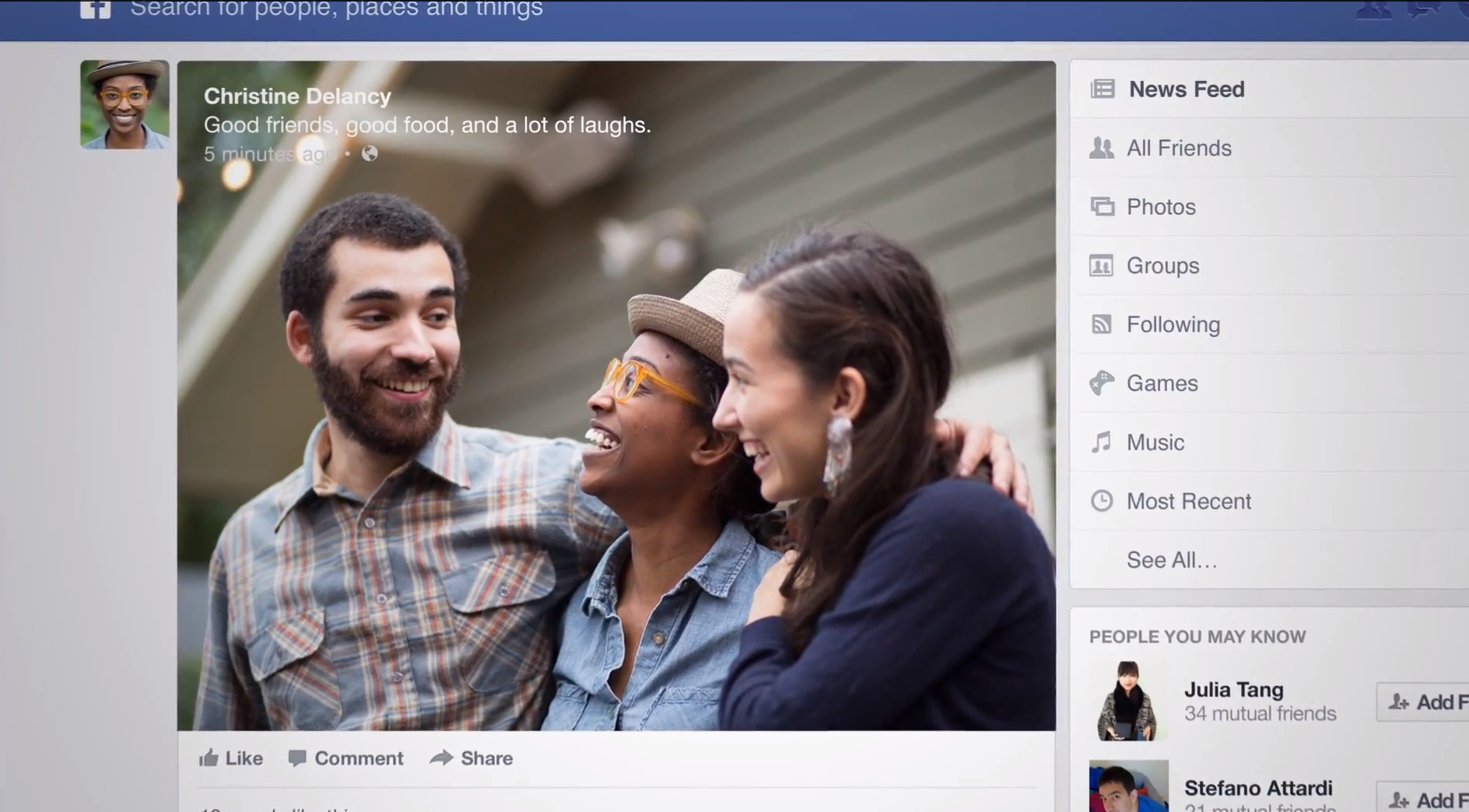Click the Following RSS icon
The height and width of the screenshot is (812, 1469).
(1101, 324)
